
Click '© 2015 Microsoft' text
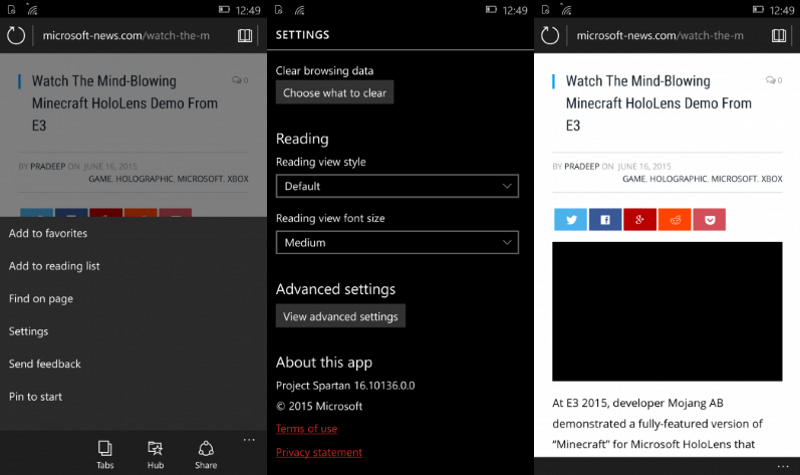click(x=319, y=406)
